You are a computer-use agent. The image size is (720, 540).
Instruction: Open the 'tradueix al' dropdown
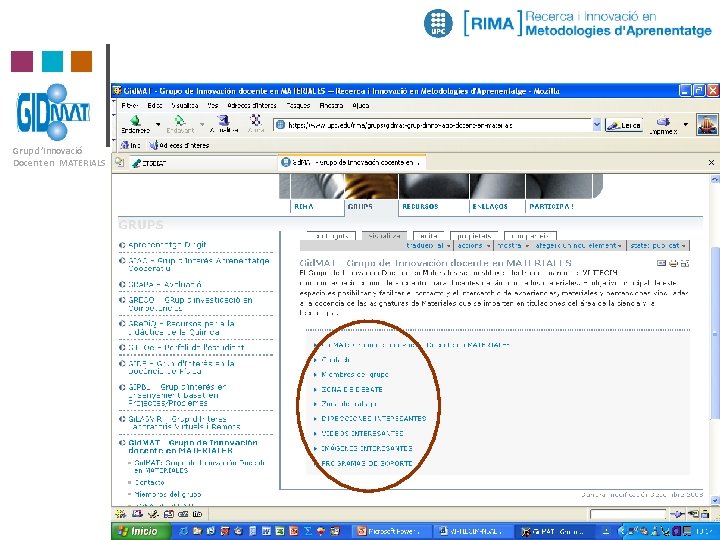[x=428, y=246]
